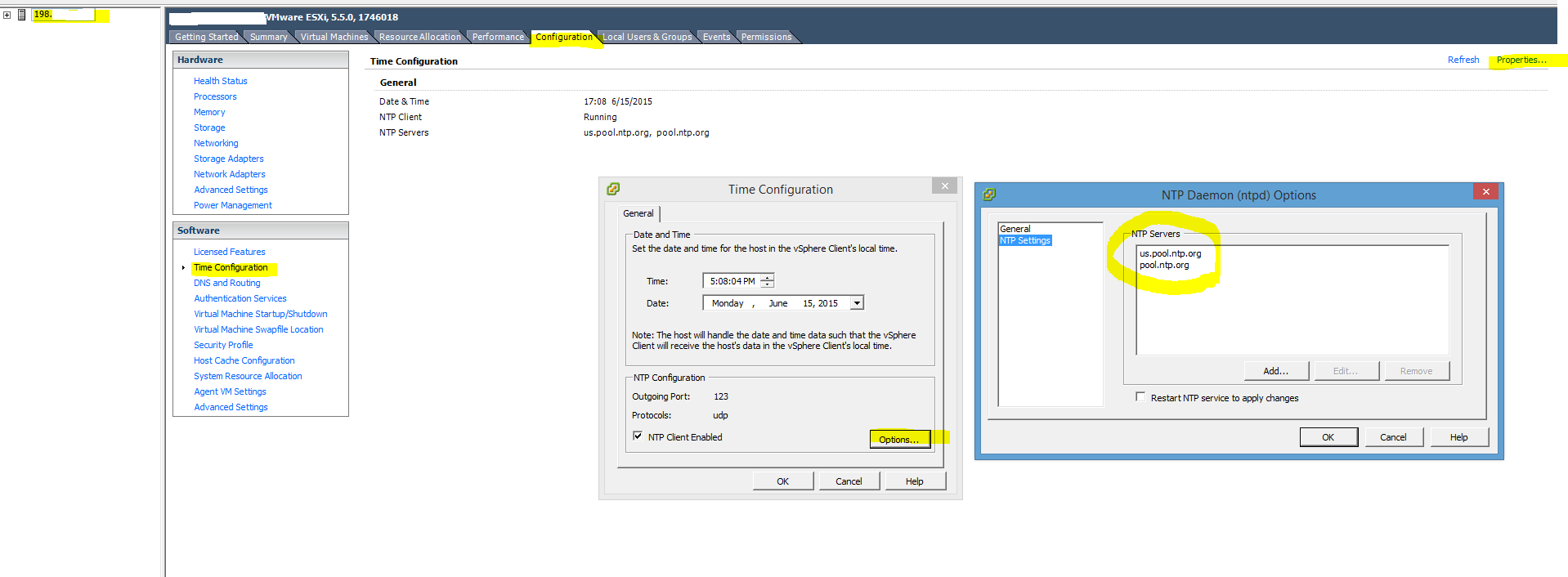
Task: Click the Options... button
Action: [899, 439]
